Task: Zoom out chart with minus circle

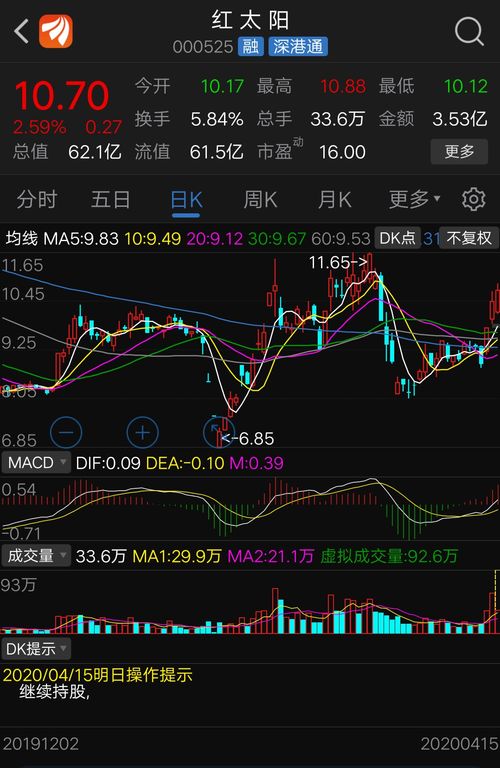Action: 66,432
